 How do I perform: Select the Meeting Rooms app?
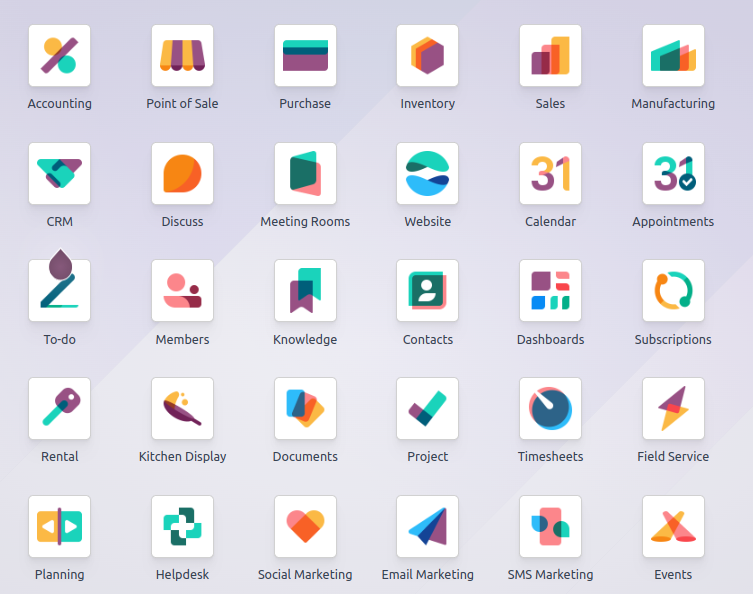pos(305,174)
